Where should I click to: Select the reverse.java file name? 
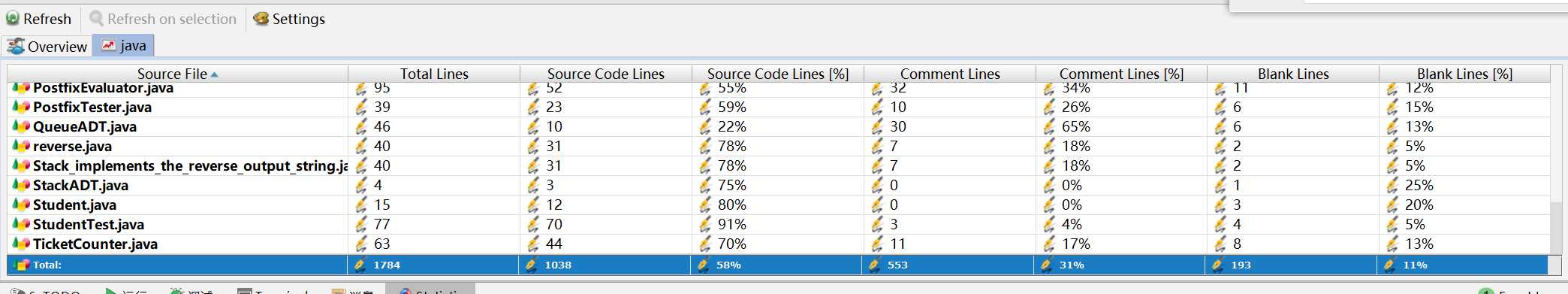72,146
